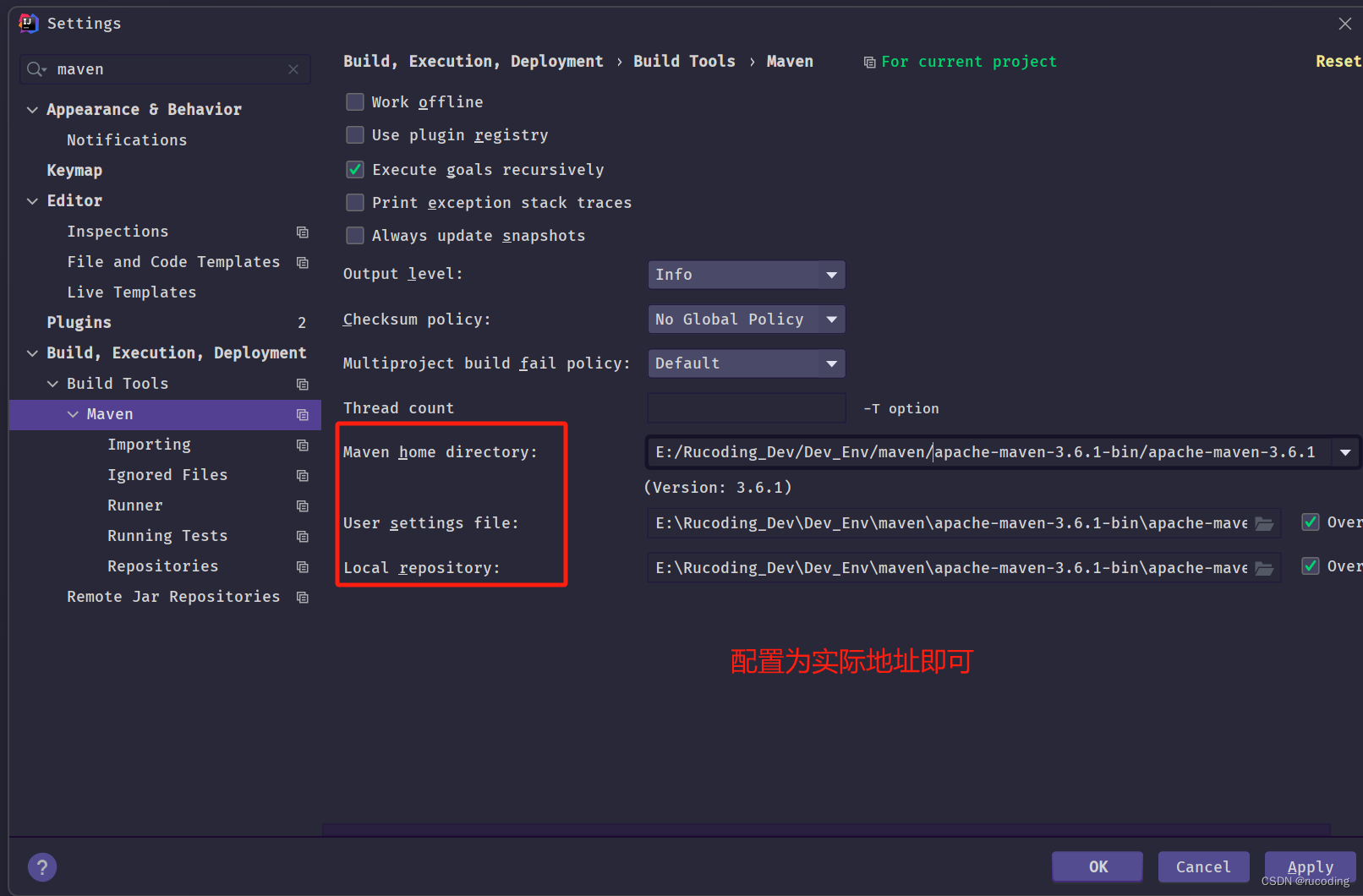Enable Use plugin registry checkbox
The height and width of the screenshot is (896, 1363).
tap(355, 134)
